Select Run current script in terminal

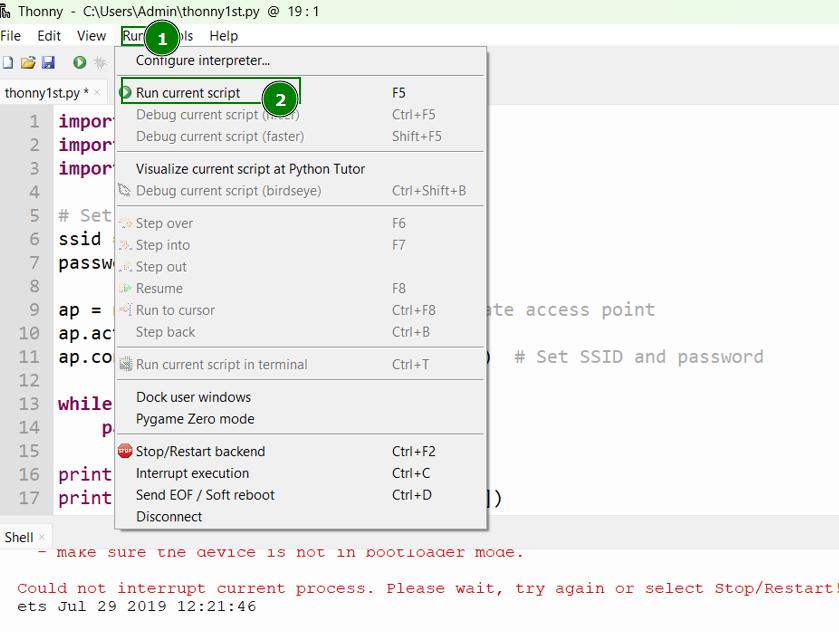[301, 364]
